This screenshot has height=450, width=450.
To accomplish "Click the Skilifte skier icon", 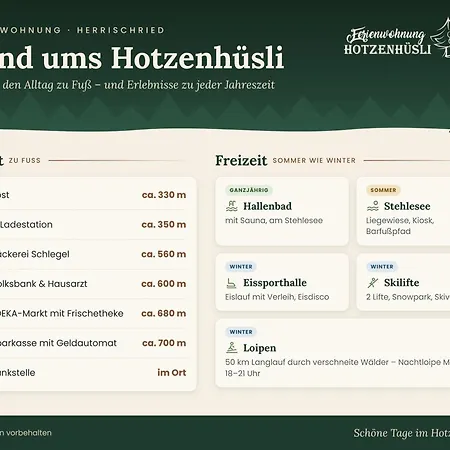I will pos(373,283).
